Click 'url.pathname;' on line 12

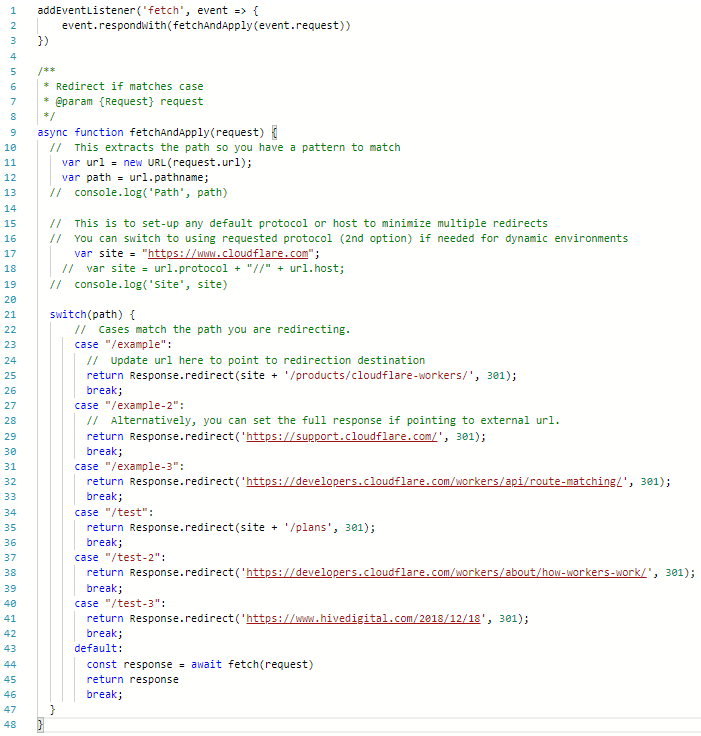click(169, 177)
